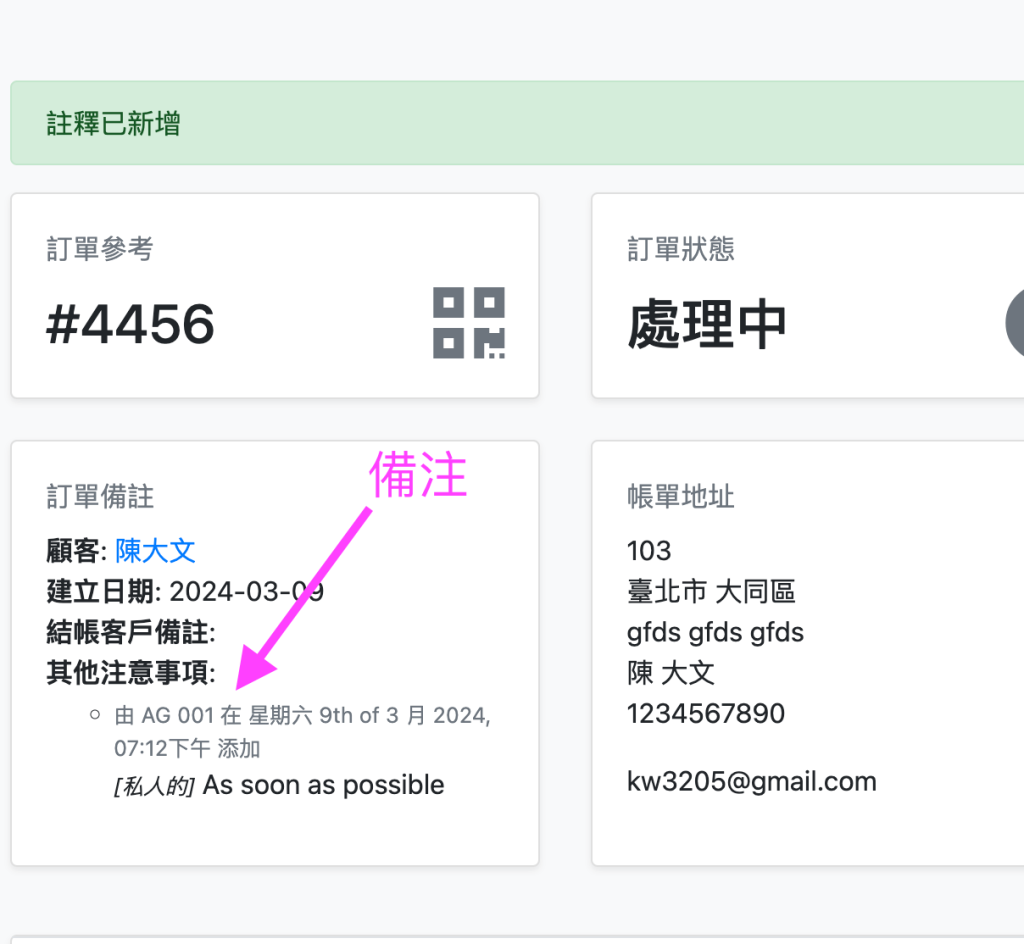Click the 訂單參考 card heading
The image size is (1024, 944).
tap(100, 249)
